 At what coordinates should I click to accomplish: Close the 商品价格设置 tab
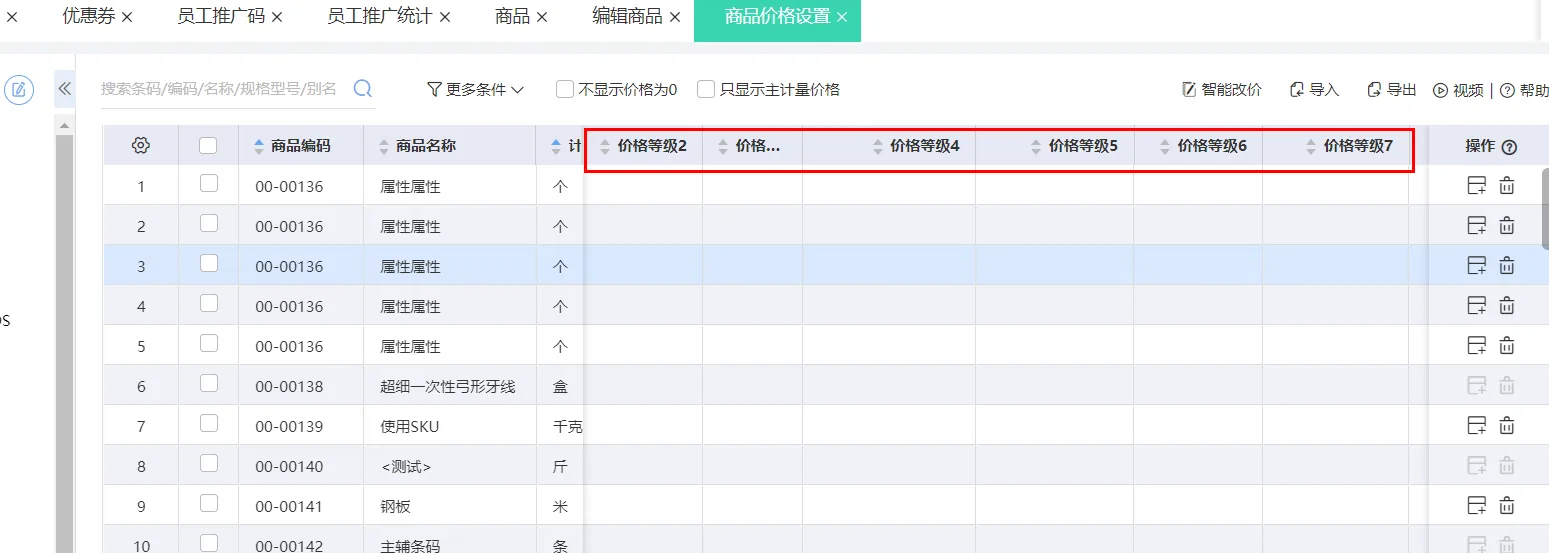[x=842, y=17]
